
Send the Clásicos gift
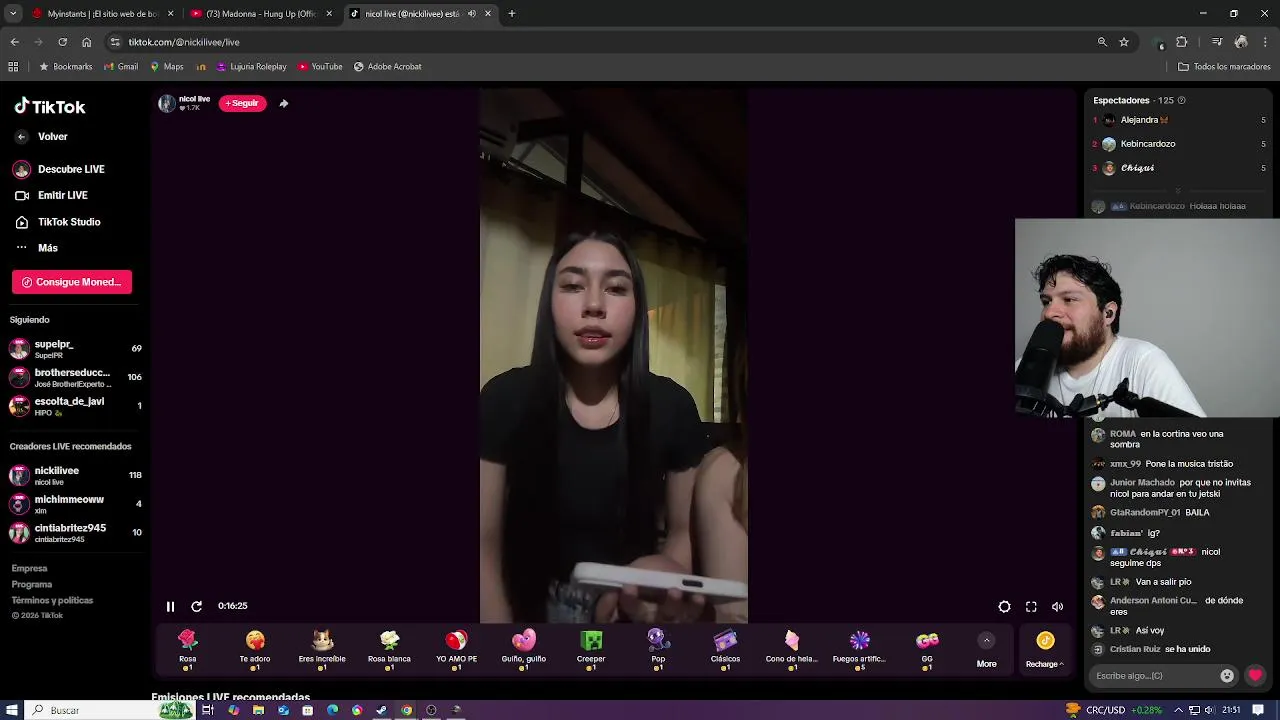pos(725,648)
